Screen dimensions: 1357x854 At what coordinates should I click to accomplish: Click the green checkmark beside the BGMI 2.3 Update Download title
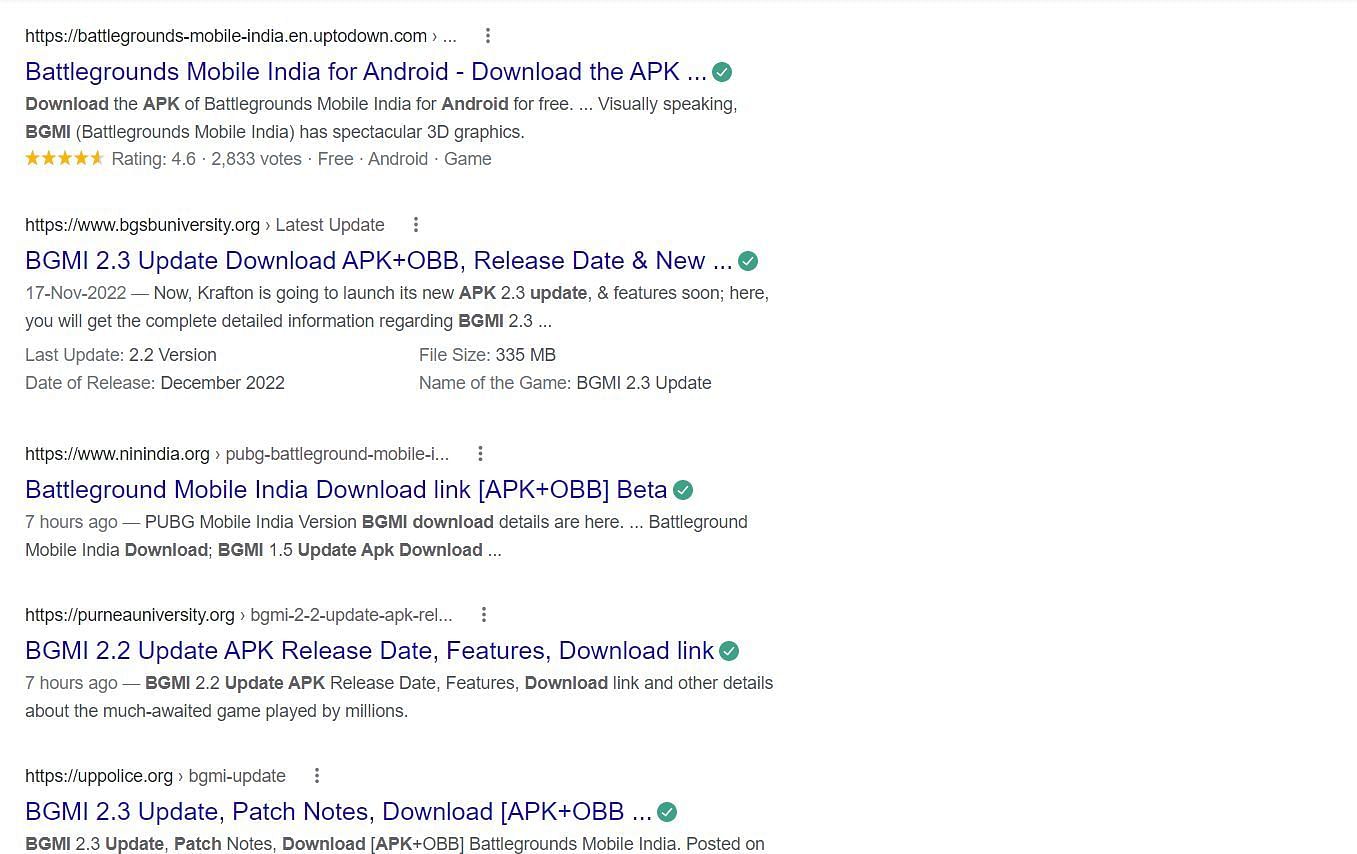click(748, 261)
